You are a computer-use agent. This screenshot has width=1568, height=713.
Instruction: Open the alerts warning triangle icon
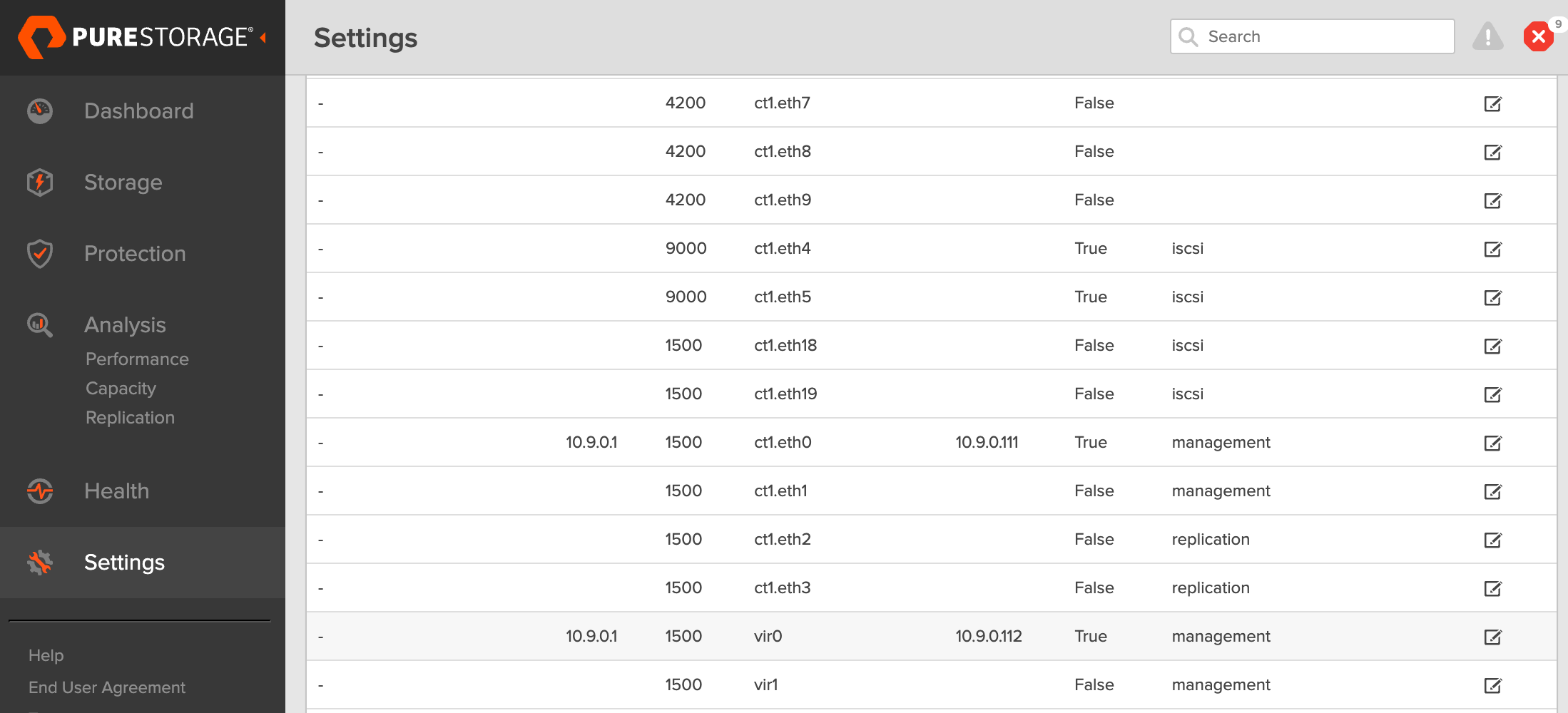1487,36
